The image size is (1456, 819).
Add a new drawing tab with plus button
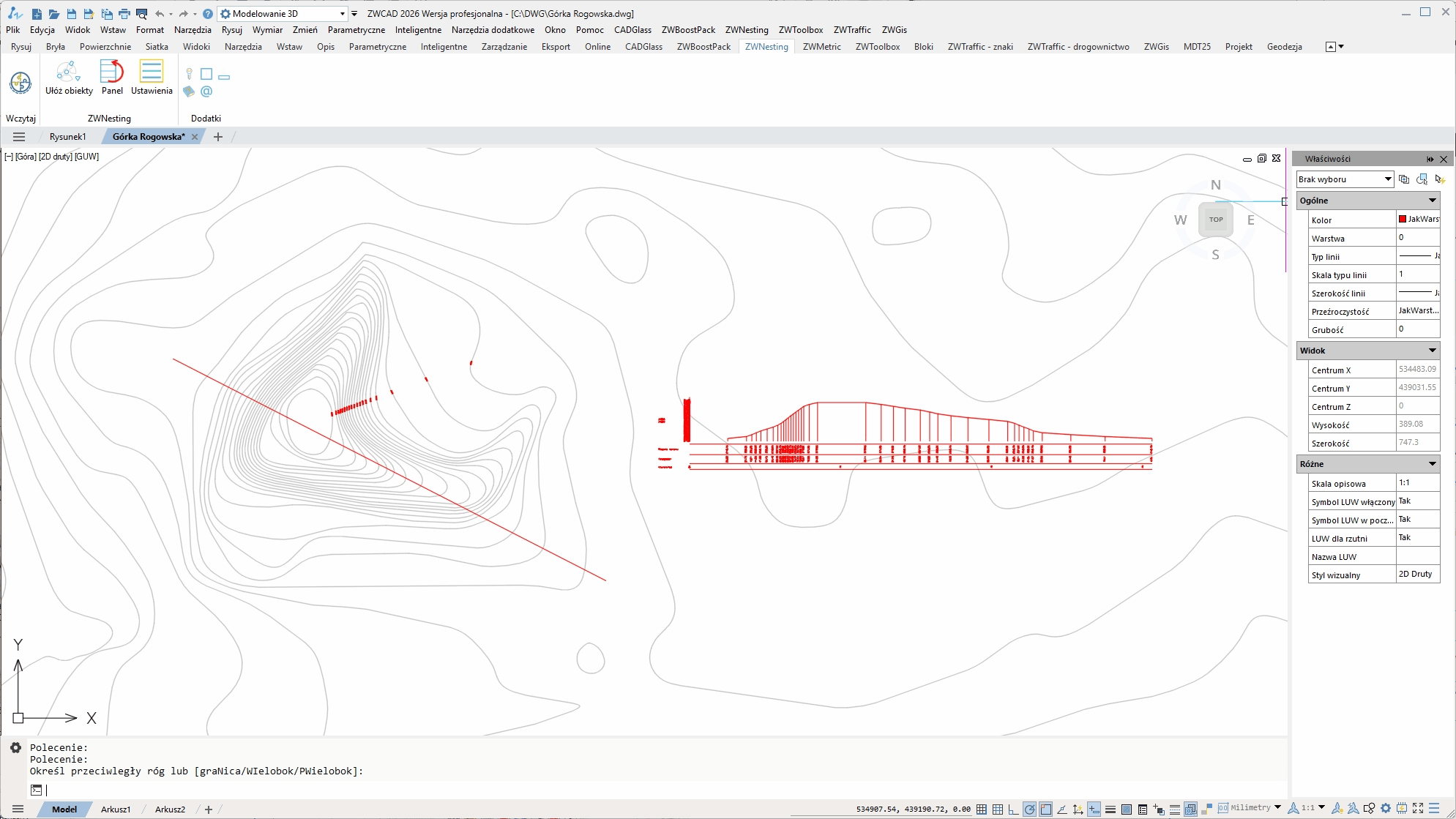click(217, 137)
